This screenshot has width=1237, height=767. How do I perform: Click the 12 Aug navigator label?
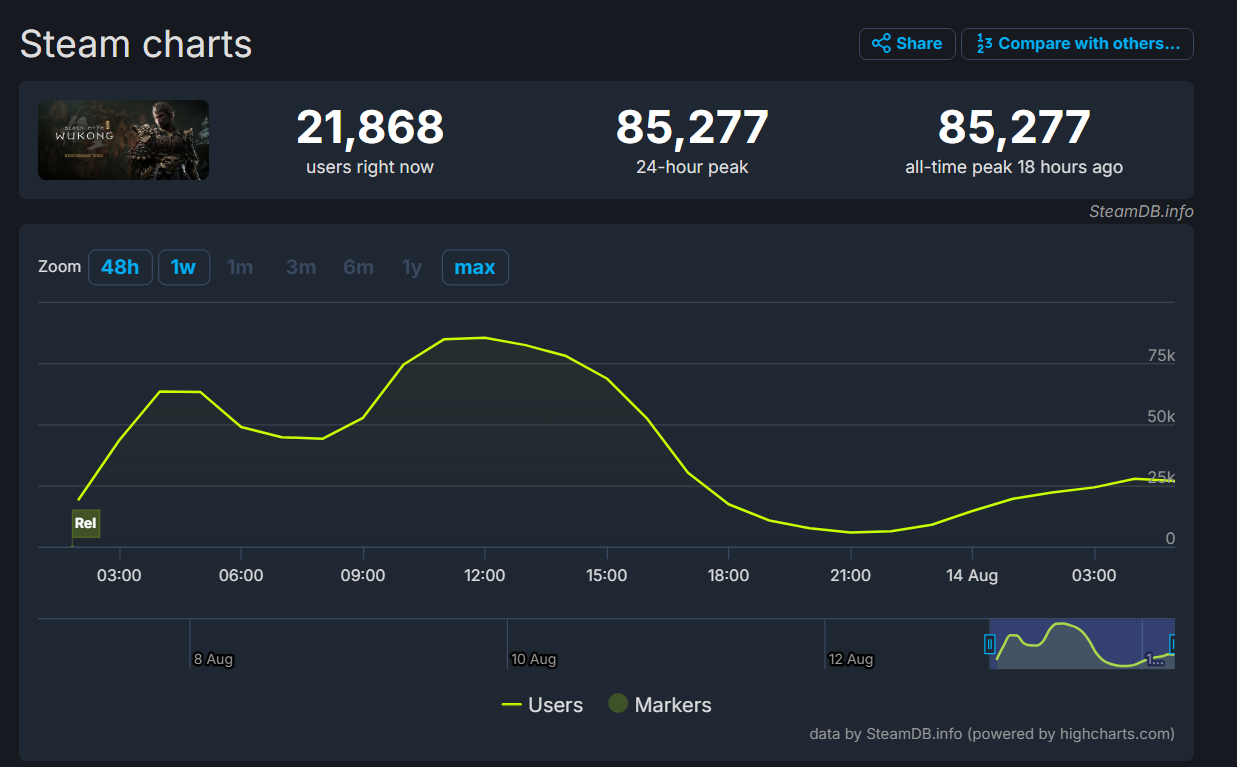851,659
